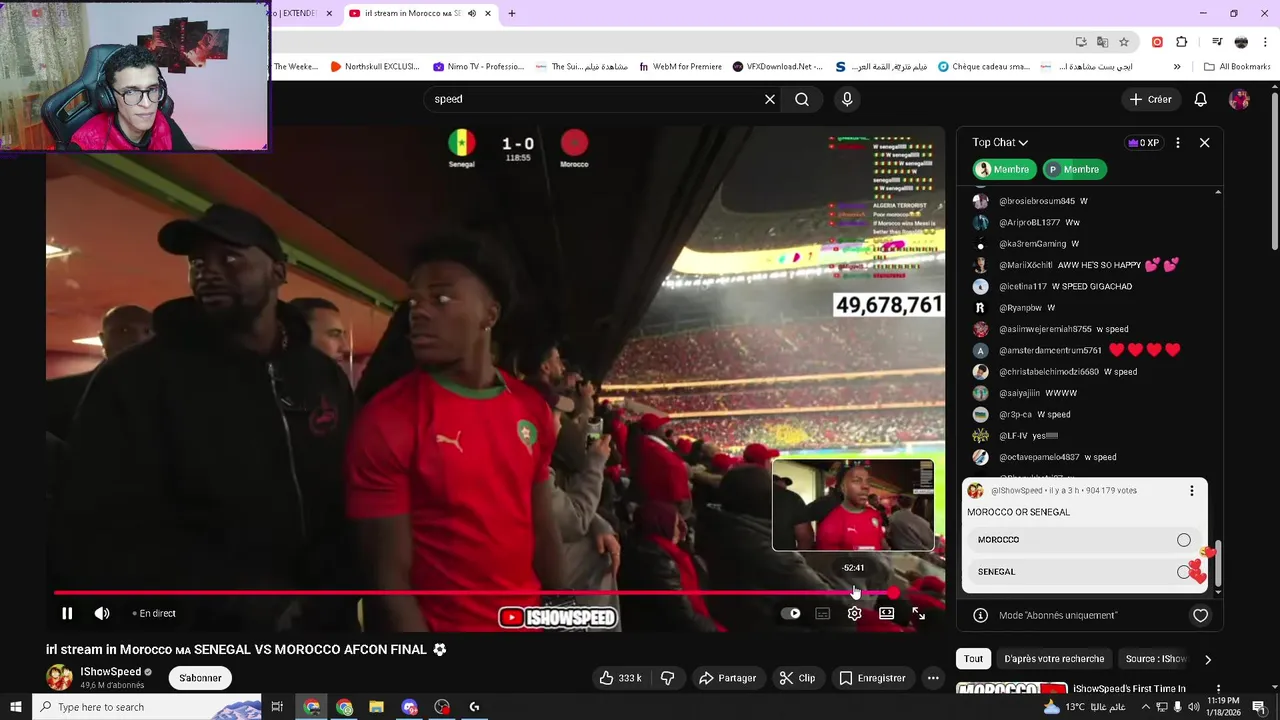Open poll options three-dot menu

tap(1191, 491)
